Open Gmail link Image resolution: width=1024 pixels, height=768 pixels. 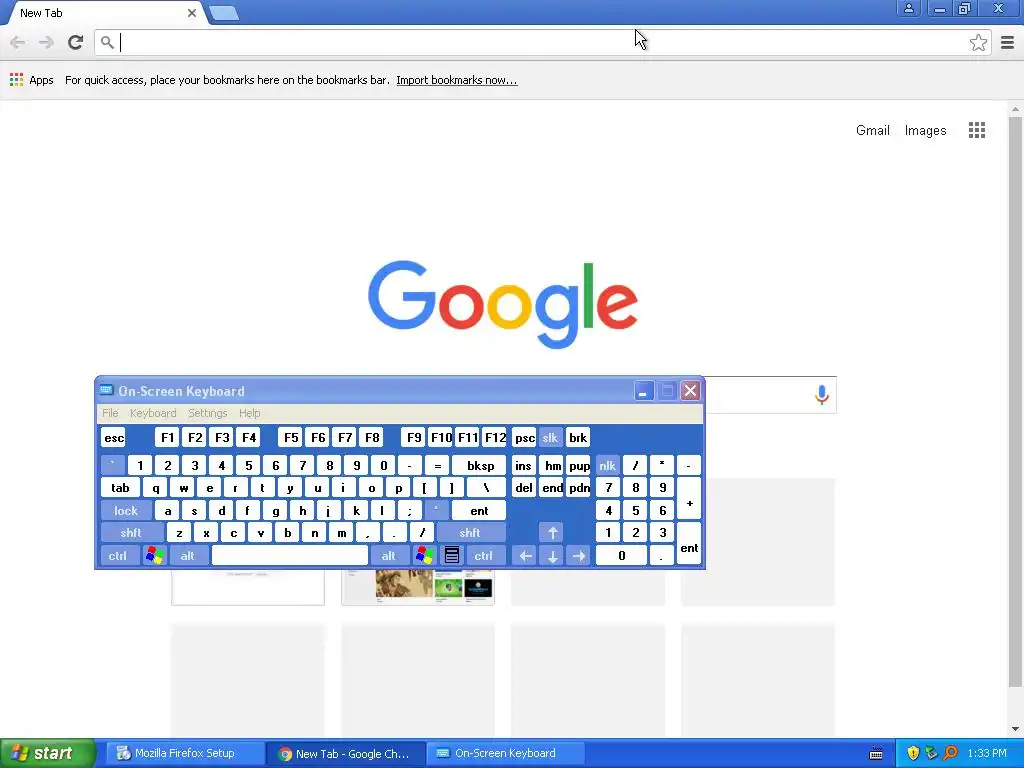(872, 130)
